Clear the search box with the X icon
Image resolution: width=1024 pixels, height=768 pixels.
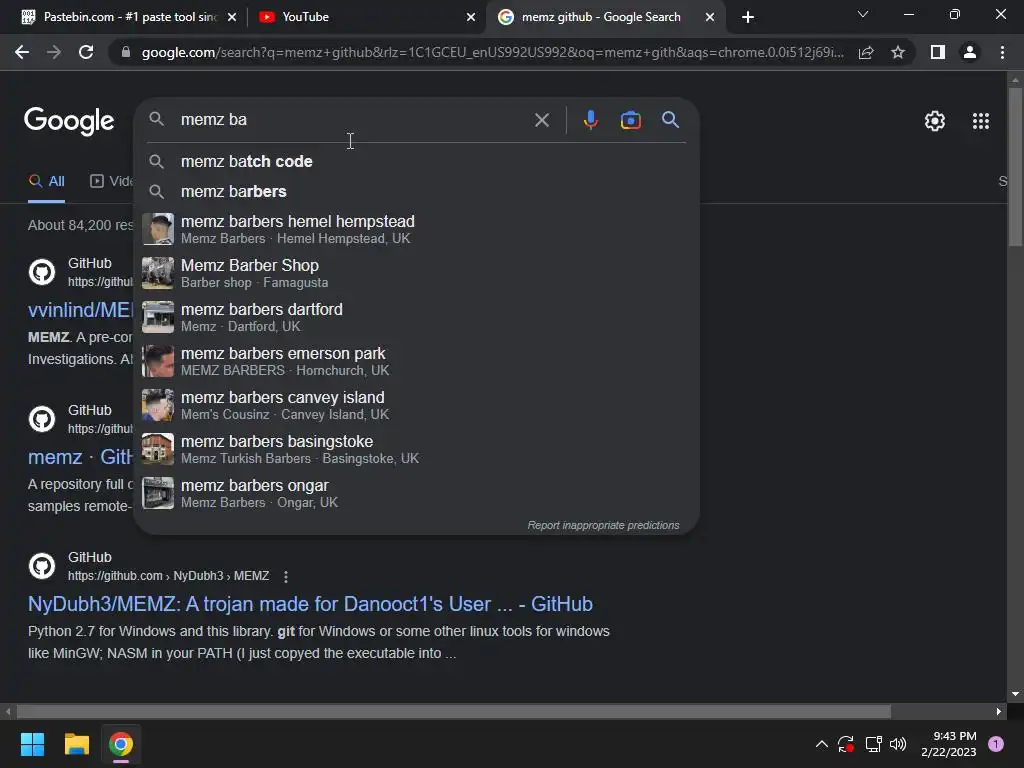coord(541,120)
